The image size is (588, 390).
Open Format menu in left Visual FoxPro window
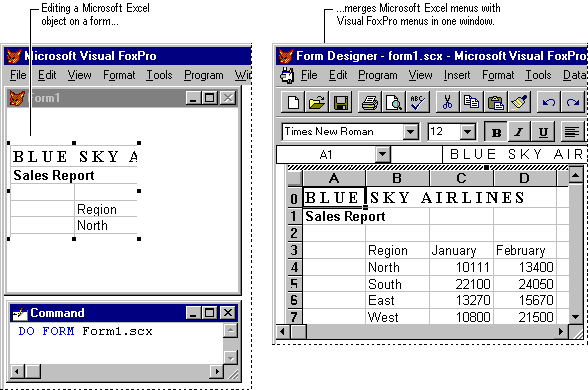[119, 75]
